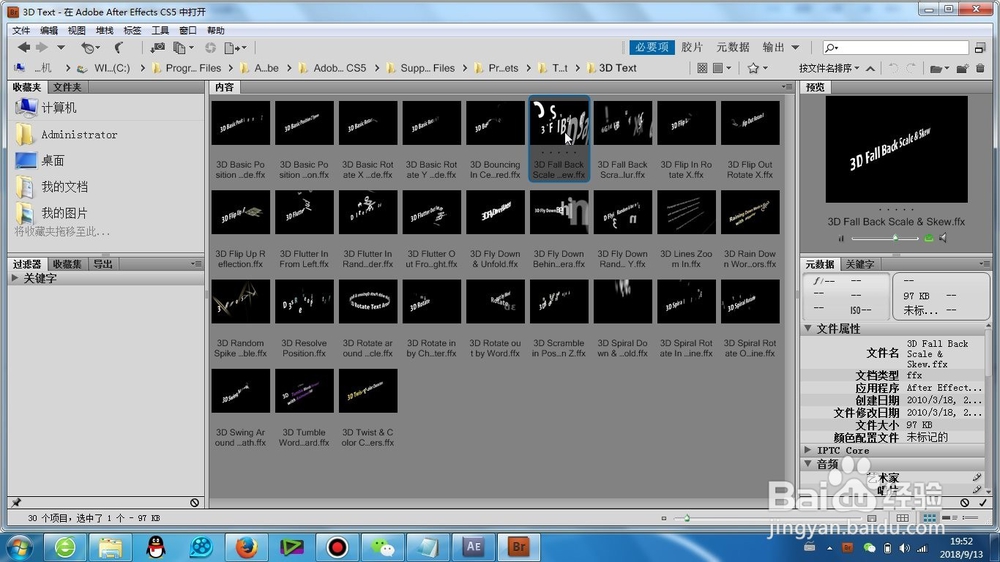Click the return to After Effects boomerang icon
Image resolution: width=1000 pixels, height=562 pixels.
pos(119,48)
